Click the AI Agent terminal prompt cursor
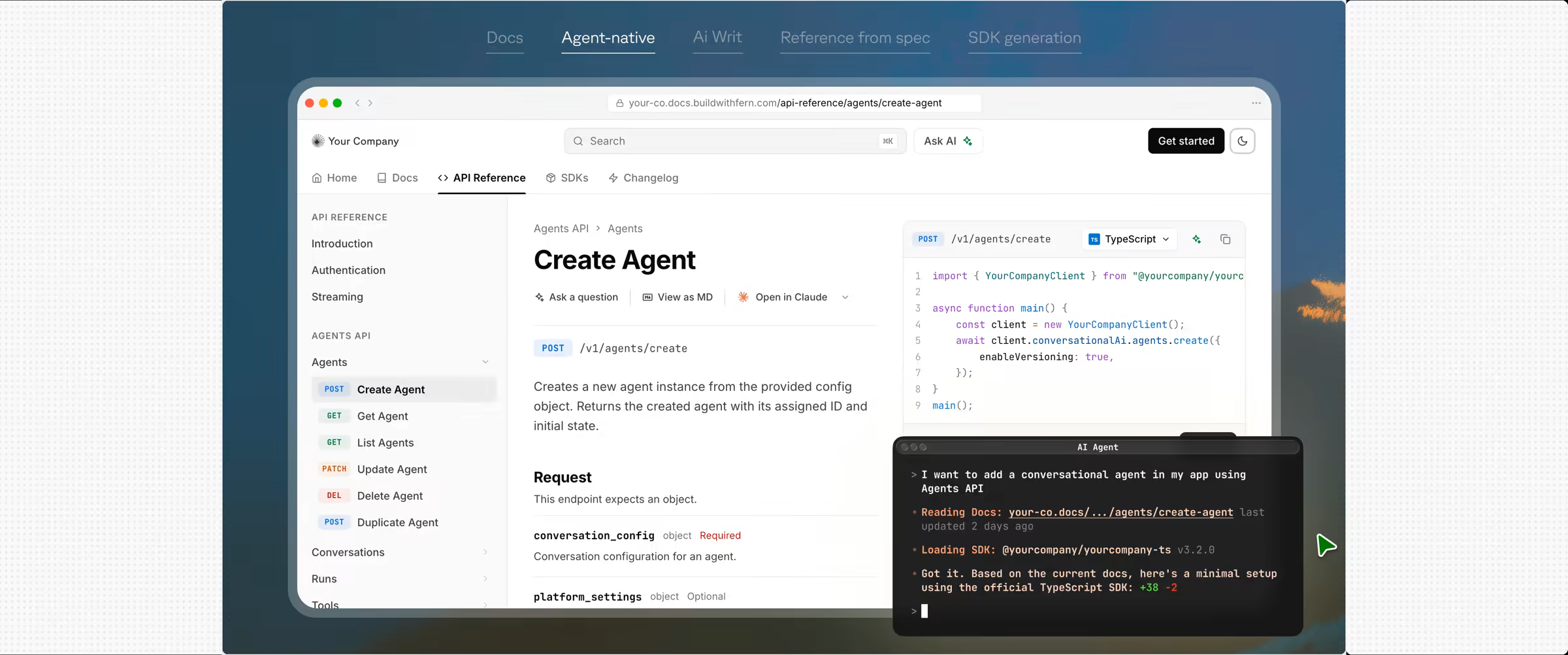 pyautogui.click(x=924, y=611)
